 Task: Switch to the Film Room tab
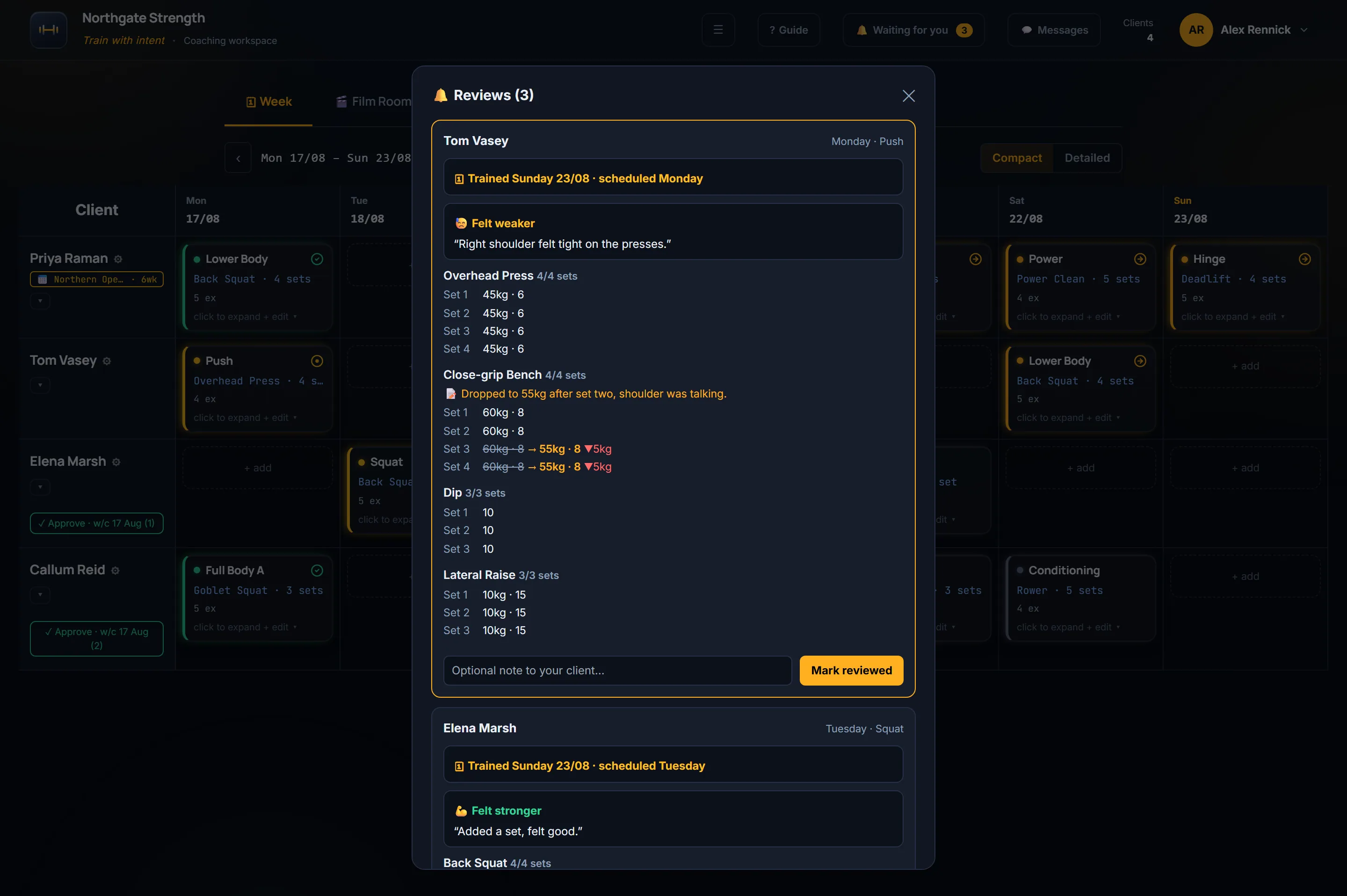(x=374, y=102)
